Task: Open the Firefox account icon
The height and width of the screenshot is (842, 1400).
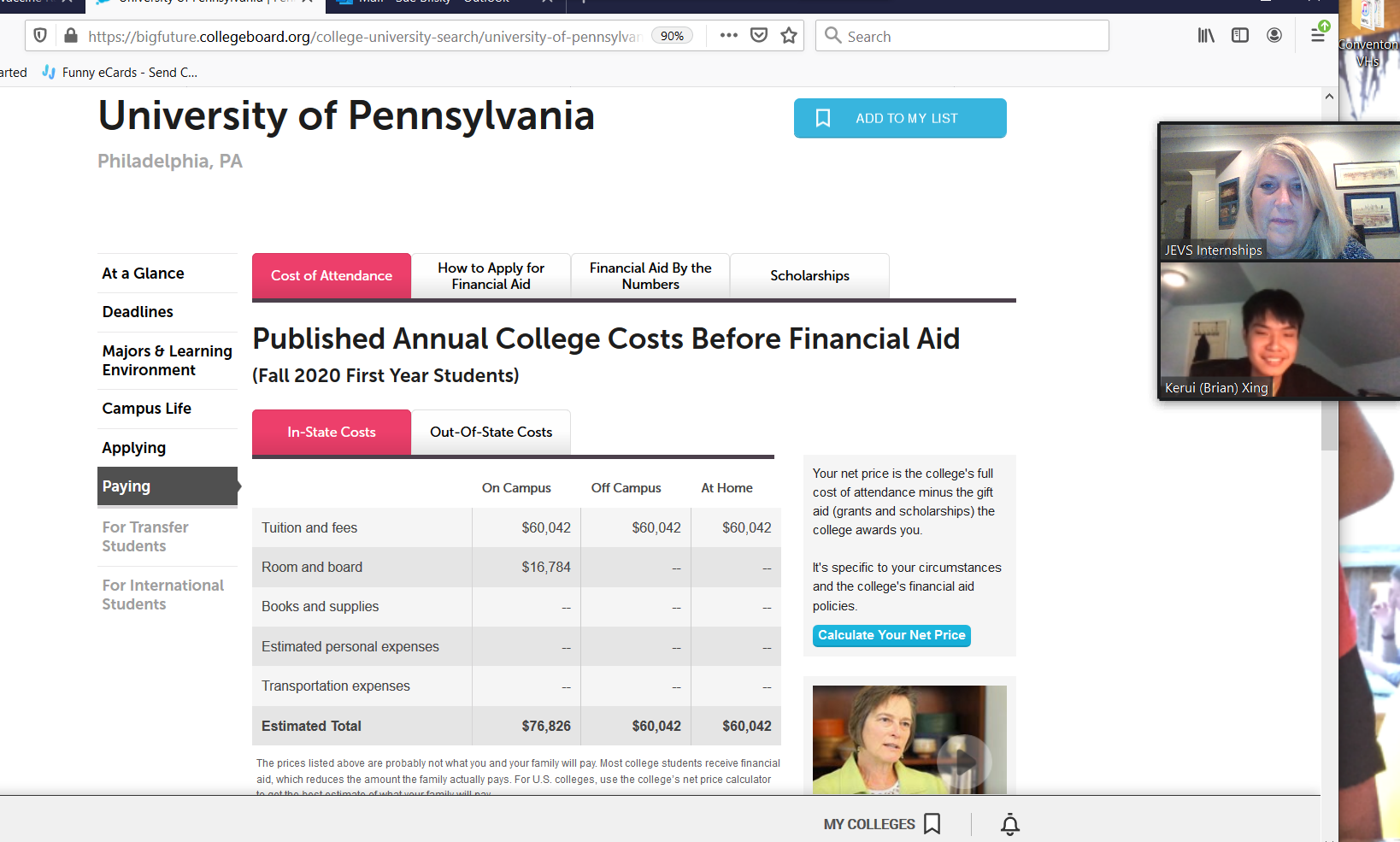Action: (x=1274, y=36)
